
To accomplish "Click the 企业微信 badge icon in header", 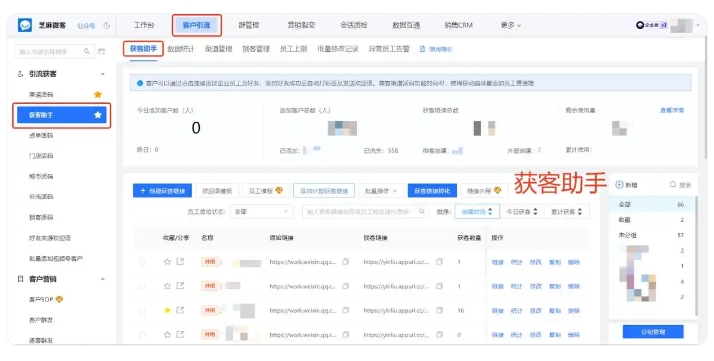I will click(x=652, y=25).
